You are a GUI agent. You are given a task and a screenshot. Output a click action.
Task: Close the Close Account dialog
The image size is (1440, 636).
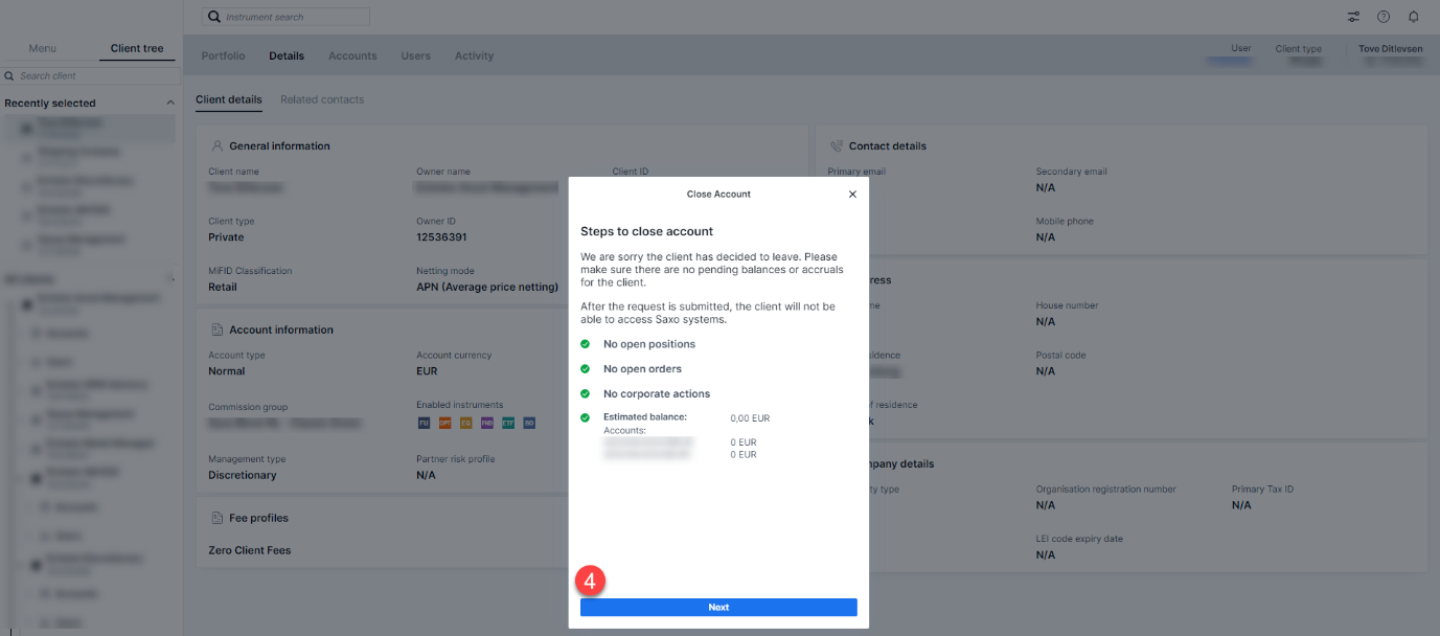pyautogui.click(x=852, y=194)
